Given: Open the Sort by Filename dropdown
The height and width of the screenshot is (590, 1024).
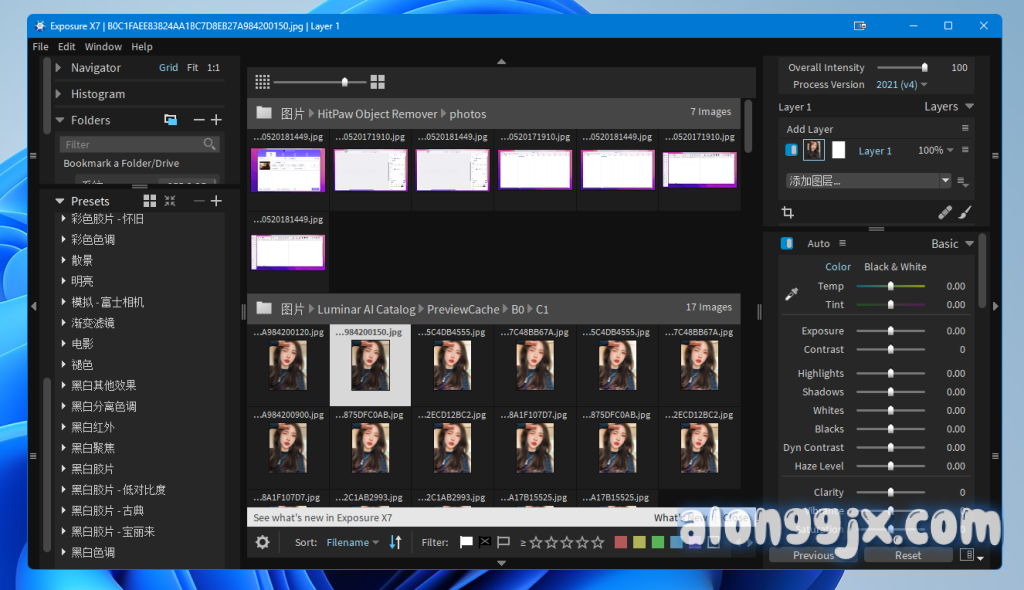Looking at the screenshot, I should point(352,542).
